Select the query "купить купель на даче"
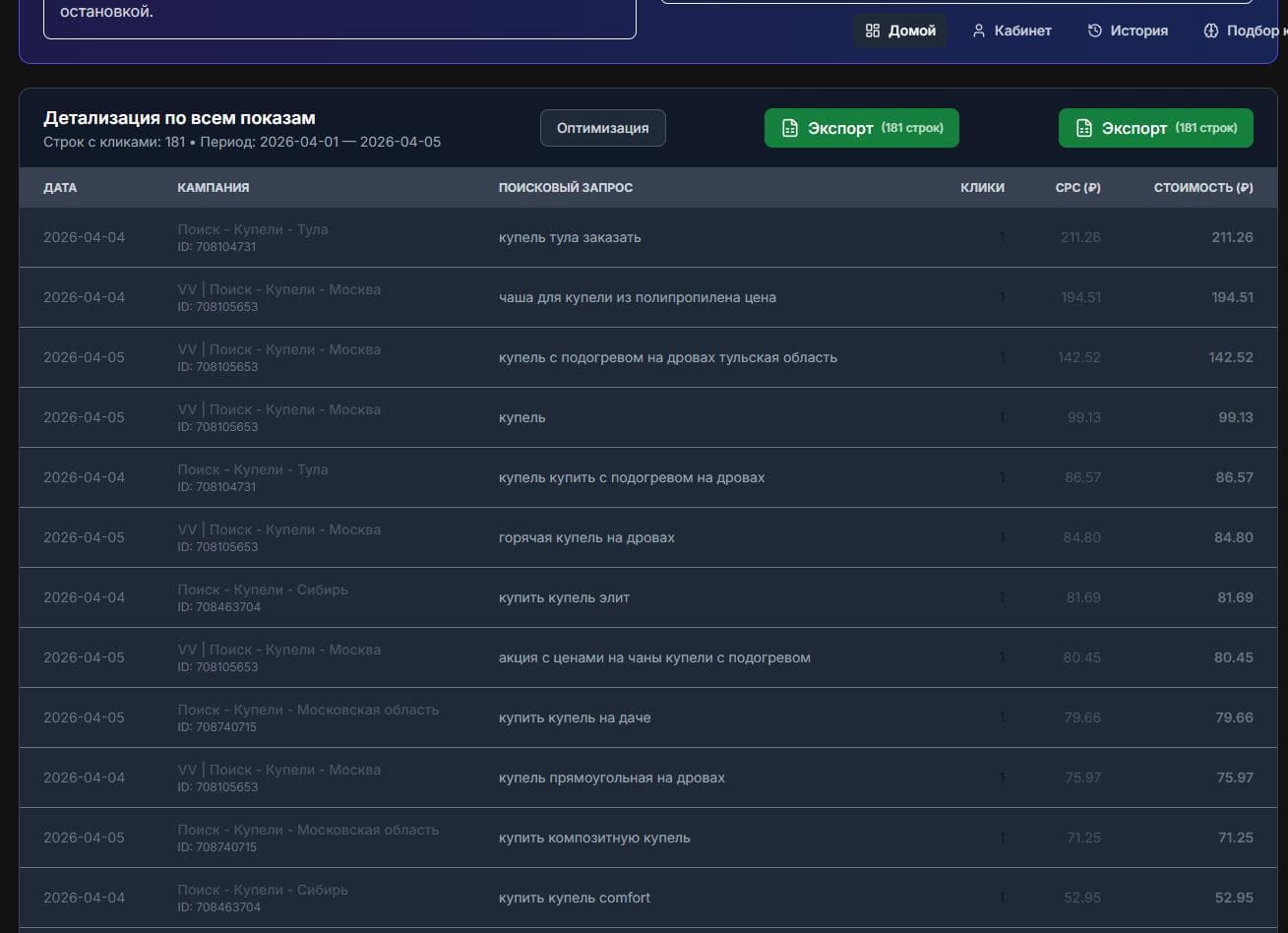 [x=575, y=717]
